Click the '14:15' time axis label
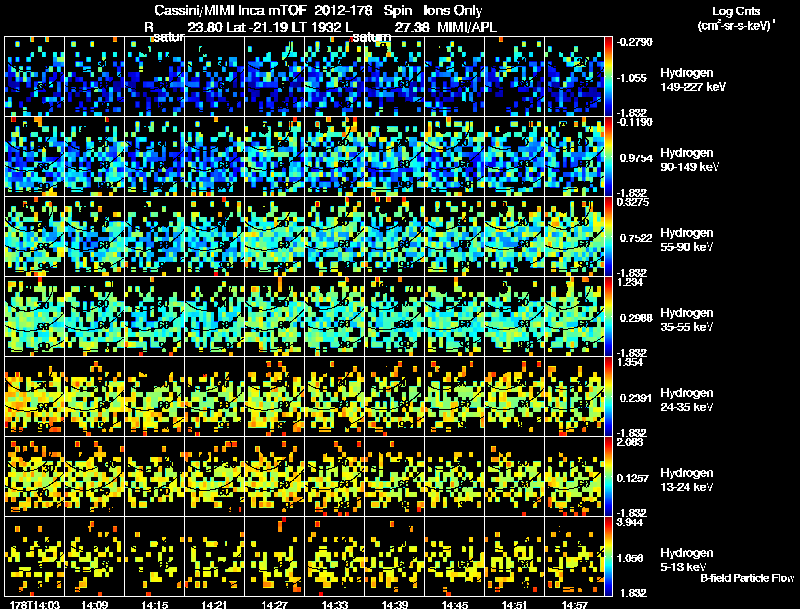This screenshot has height=609, width=800. [x=155, y=604]
